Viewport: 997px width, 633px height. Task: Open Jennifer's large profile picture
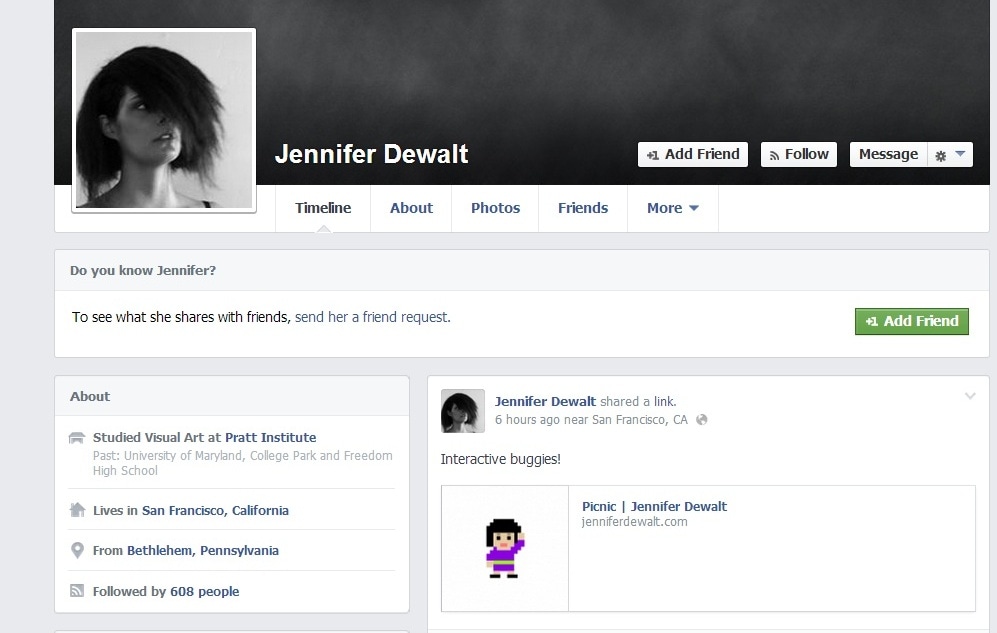164,120
